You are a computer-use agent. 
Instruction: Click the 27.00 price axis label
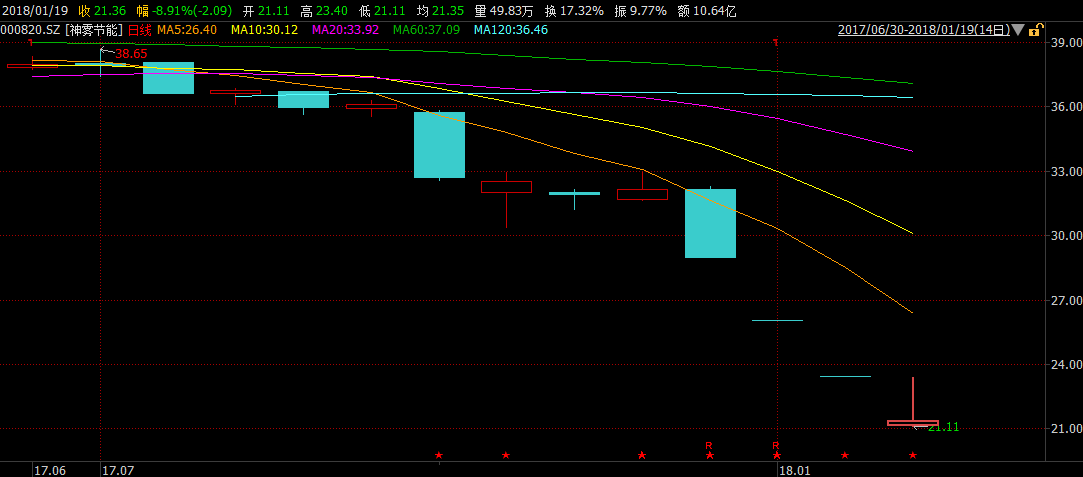click(1066, 300)
